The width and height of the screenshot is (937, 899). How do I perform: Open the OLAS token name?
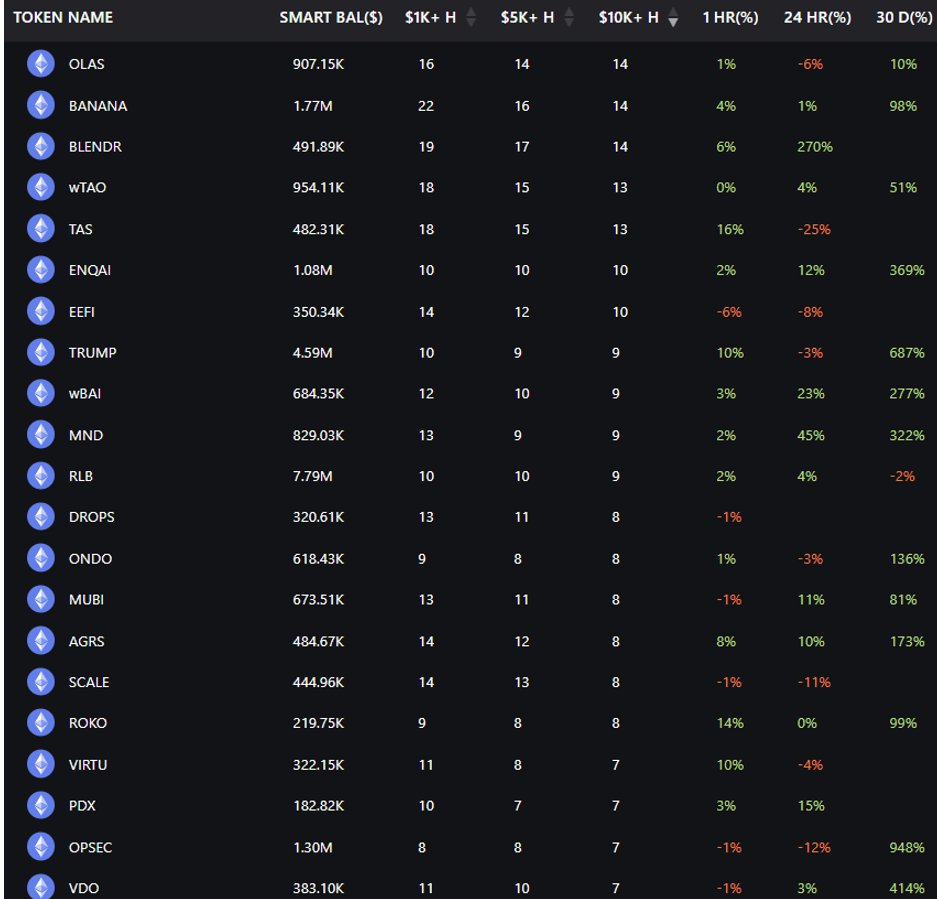coord(87,64)
